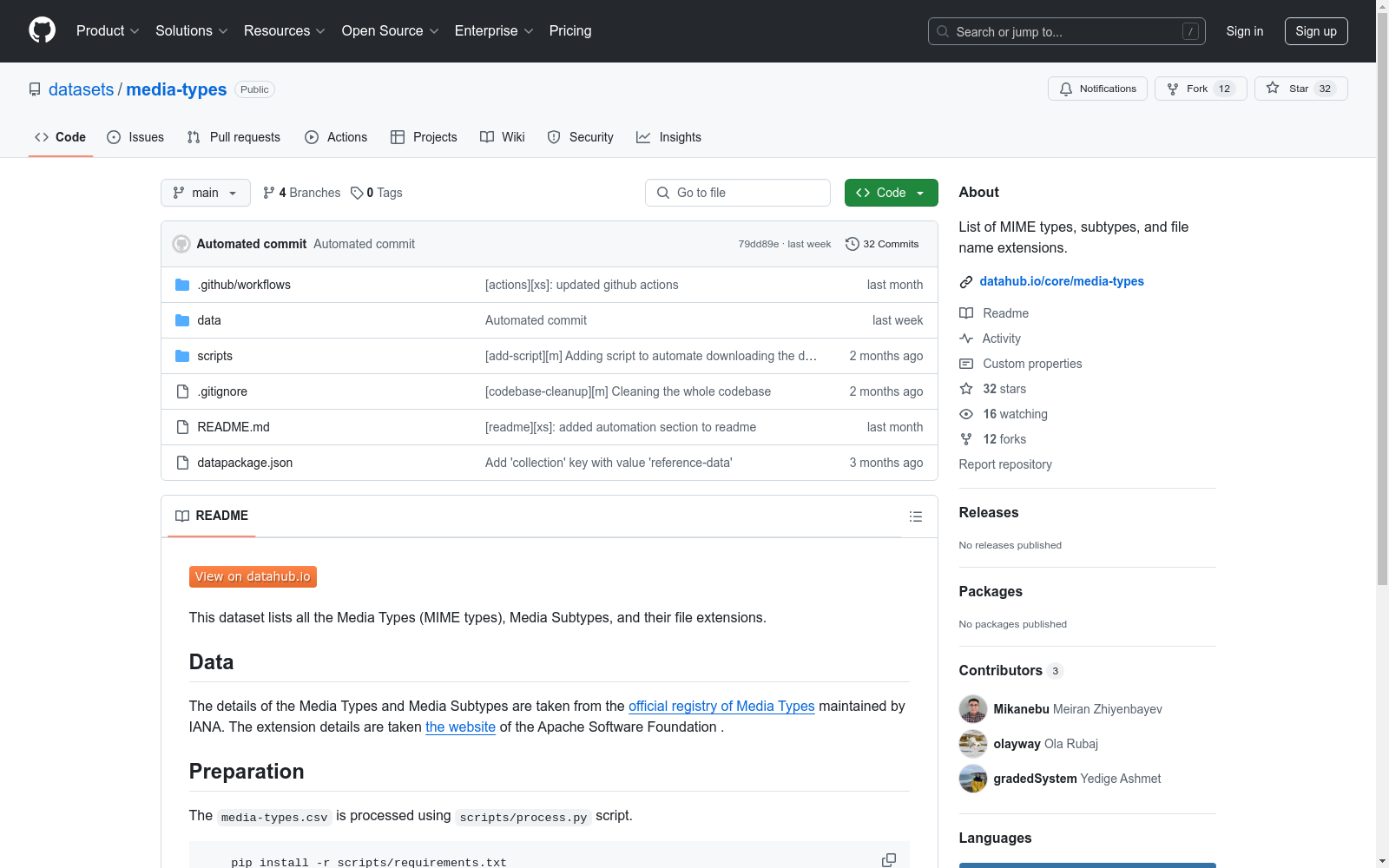1389x868 pixels.
Task: Switch to the Code tab
Action: (x=61, y=137)
